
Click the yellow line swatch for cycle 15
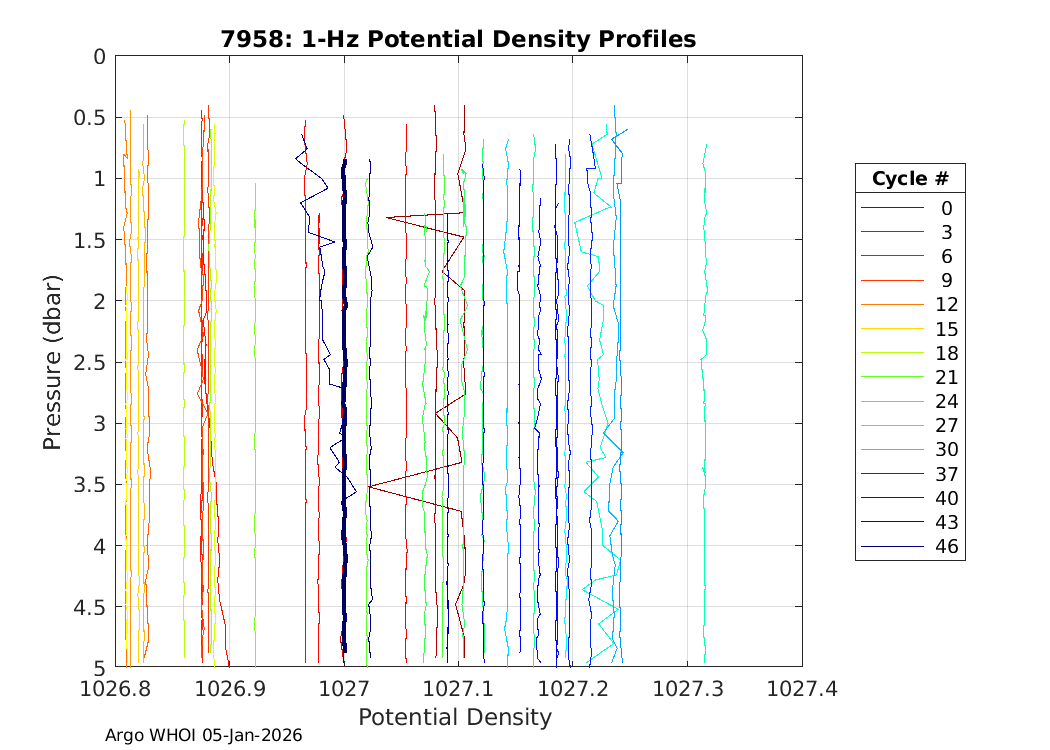[891, 329]
